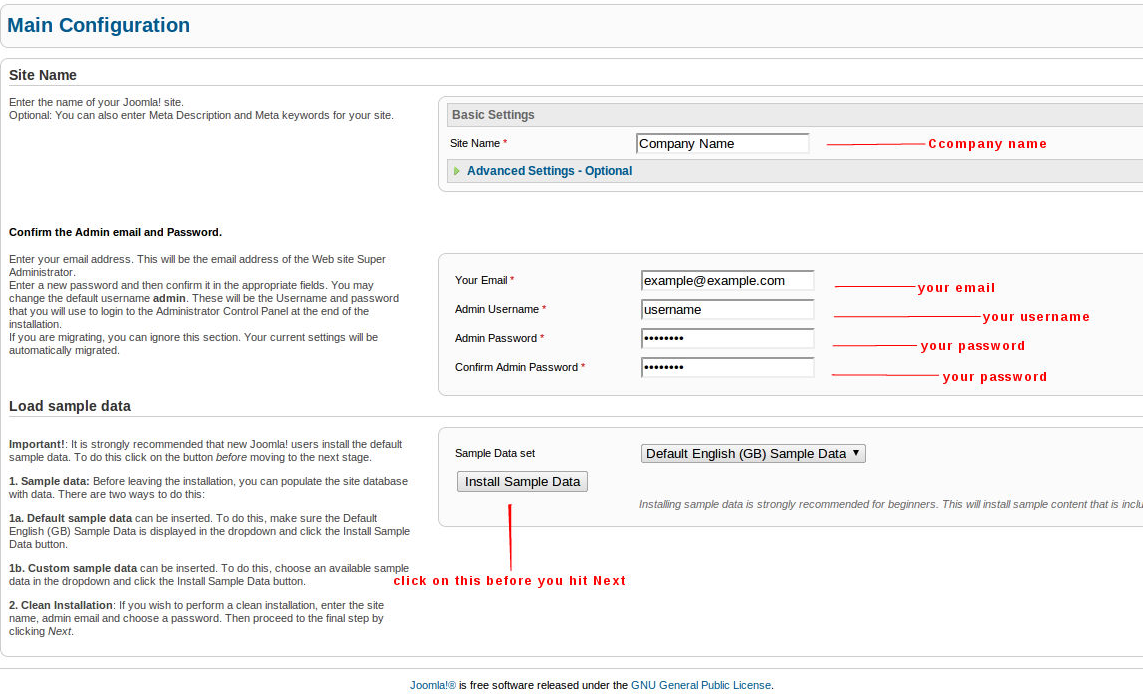Select the Admin Username text field

727,310
